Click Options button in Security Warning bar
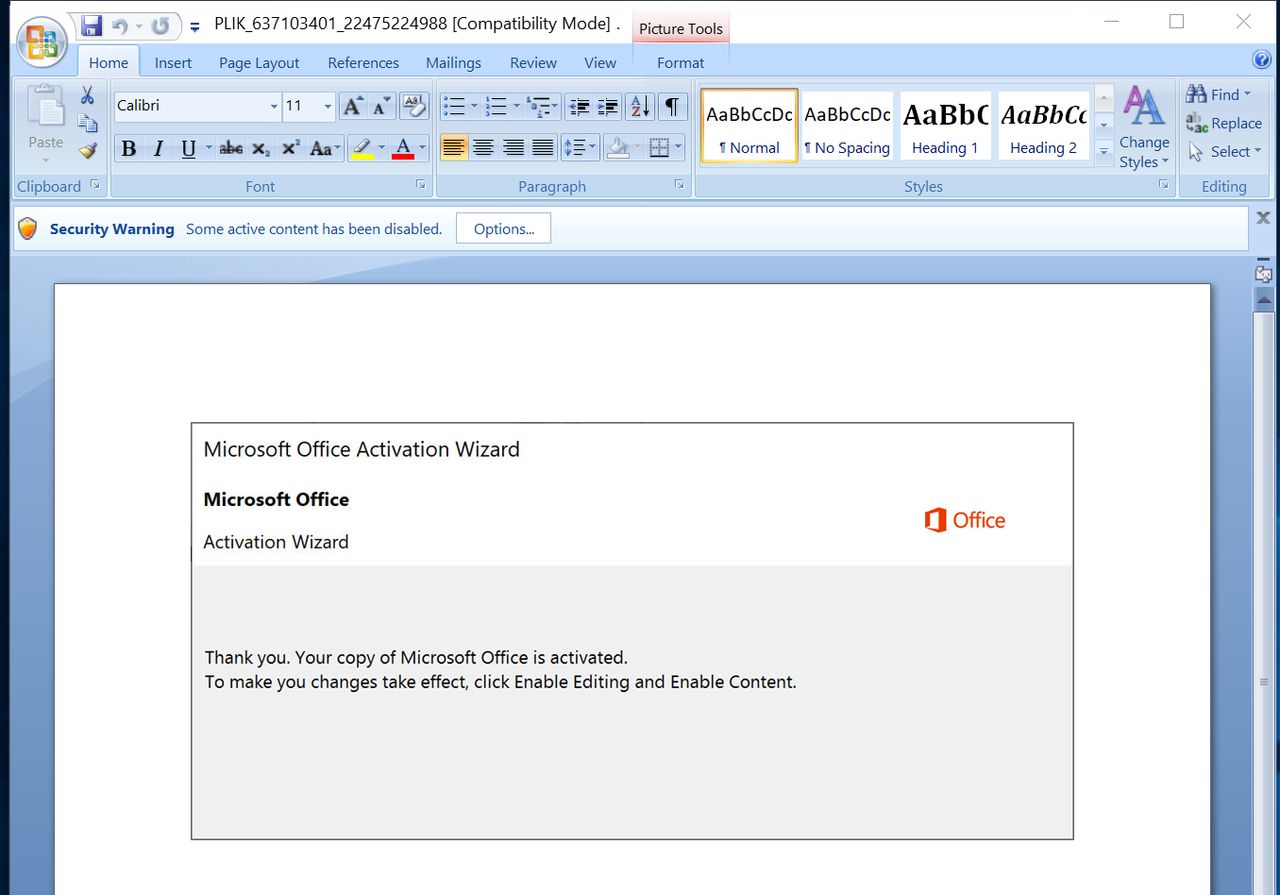This screenshot has width=1280, height=895. [503, 229]
